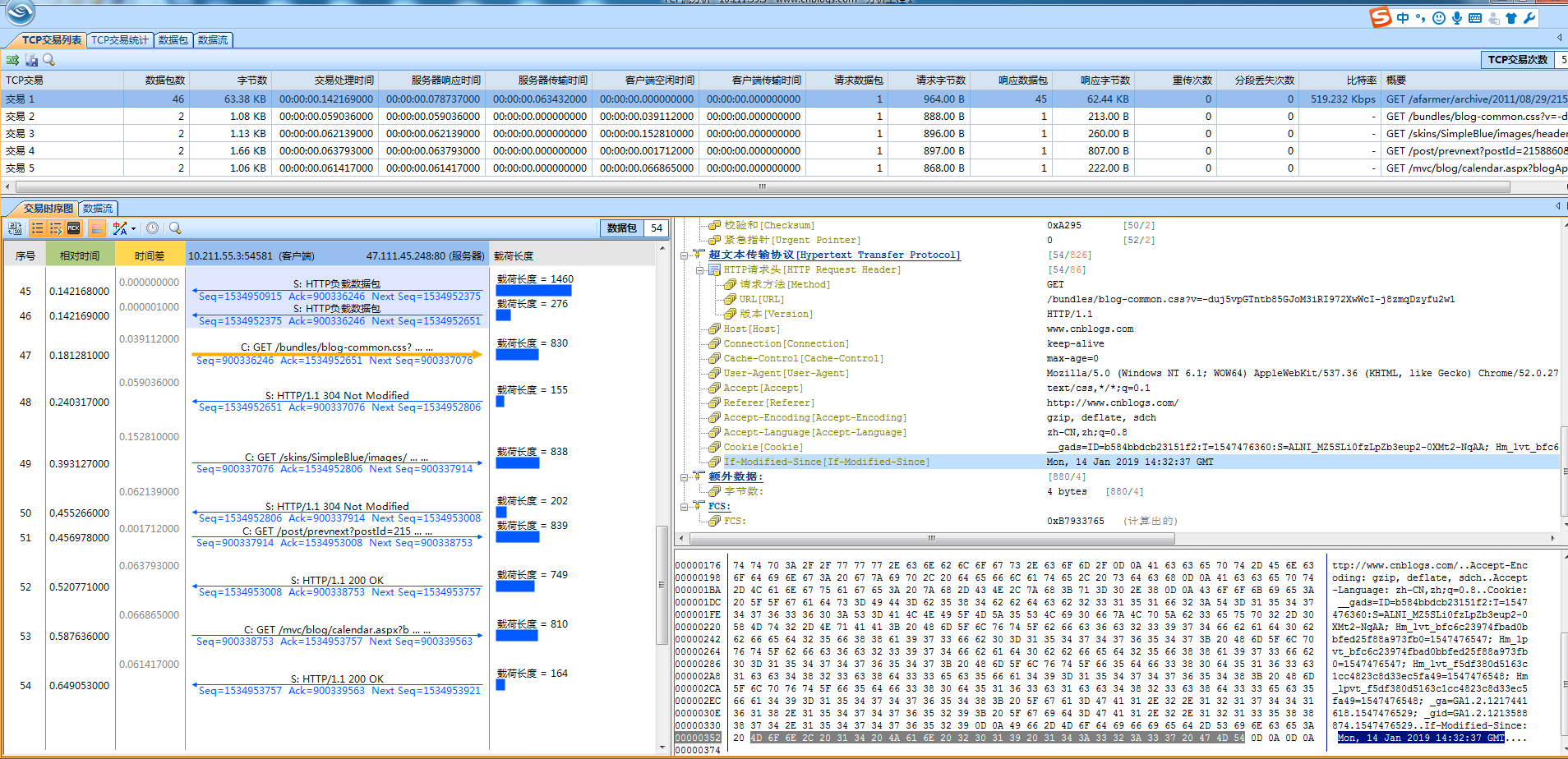Screen dimensions: 1568x759
Task: Click the collapse arrow at lower panel right edge
Action: point(1559,205)
